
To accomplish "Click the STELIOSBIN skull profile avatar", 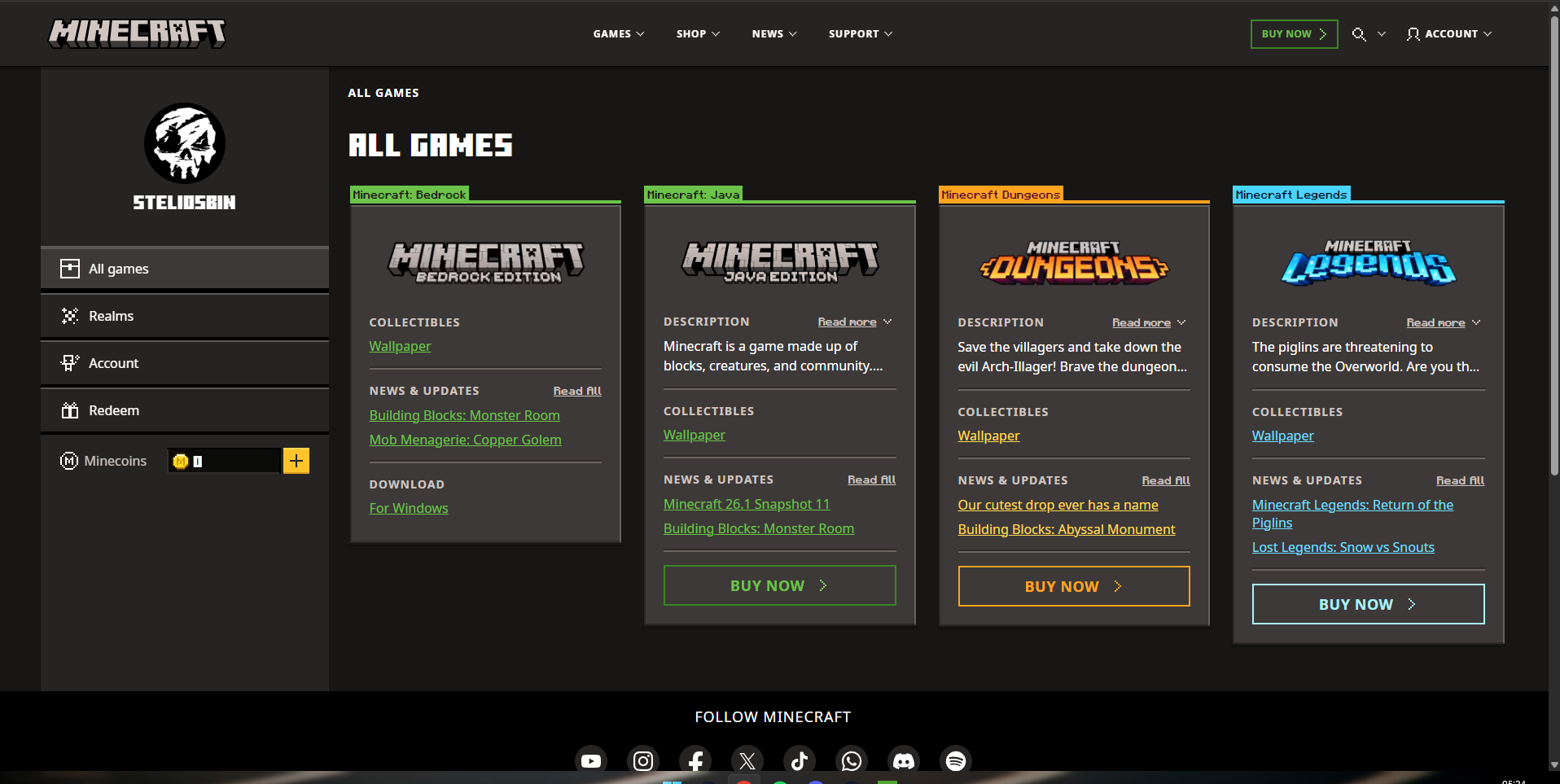I will 185,143.
